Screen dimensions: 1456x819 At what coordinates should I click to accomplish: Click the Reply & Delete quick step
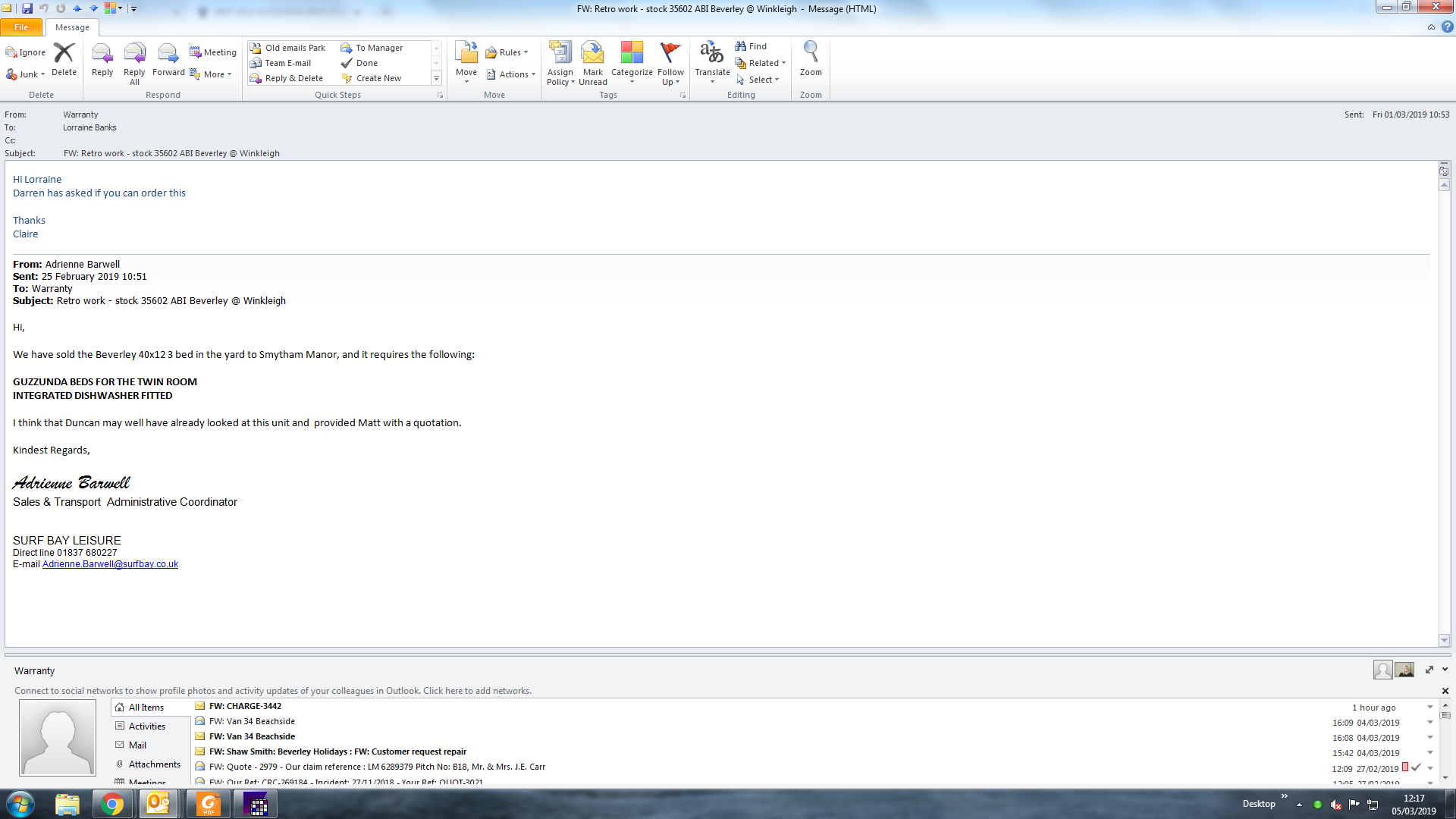293,78
